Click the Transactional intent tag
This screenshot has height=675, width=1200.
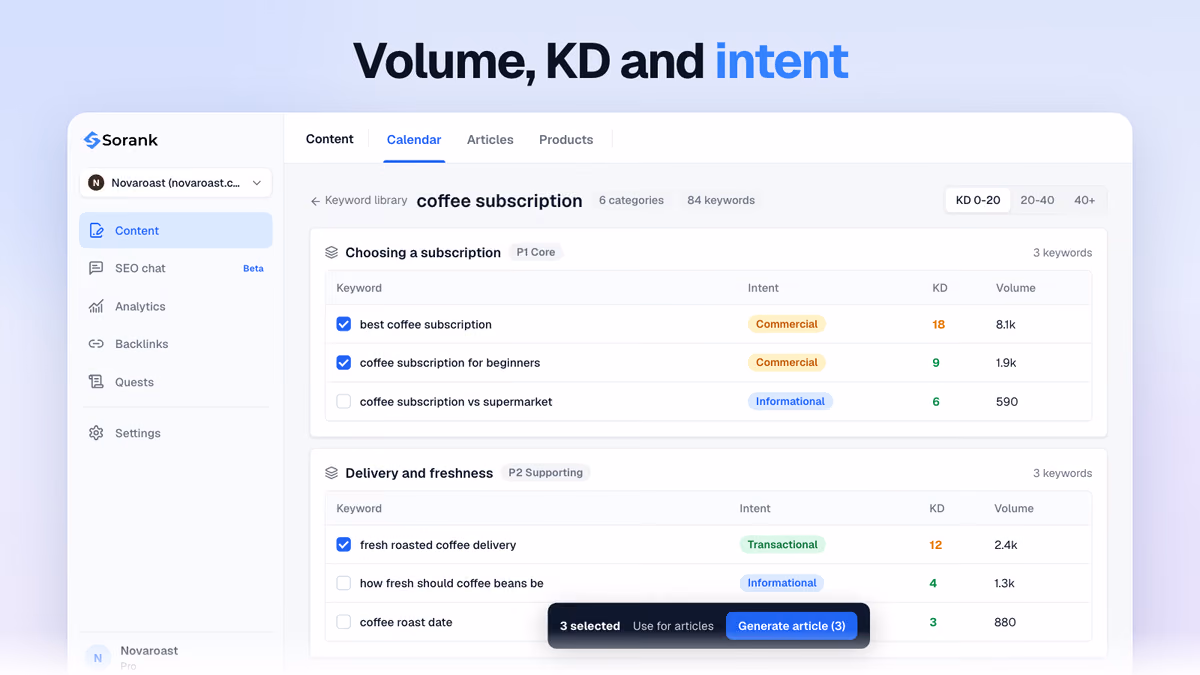tap(782, 545)
